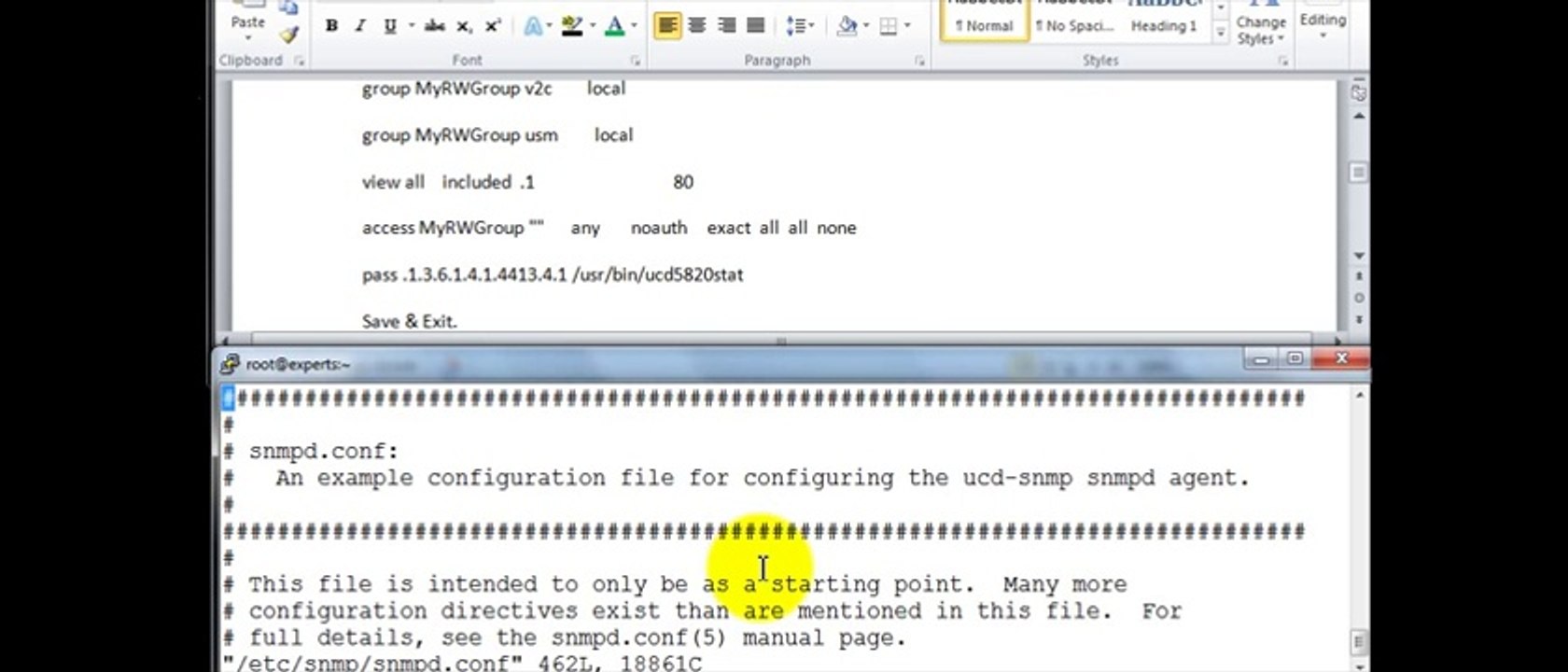Click the Next Page browse arrow

1359,319
